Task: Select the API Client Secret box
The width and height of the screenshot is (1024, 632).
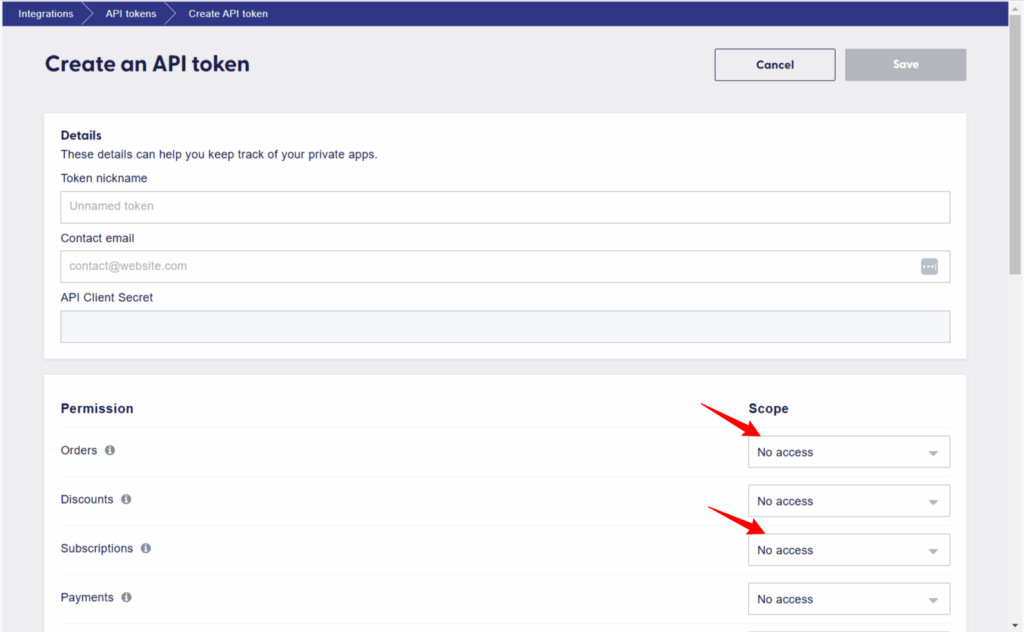Action: tap(505, 325)
